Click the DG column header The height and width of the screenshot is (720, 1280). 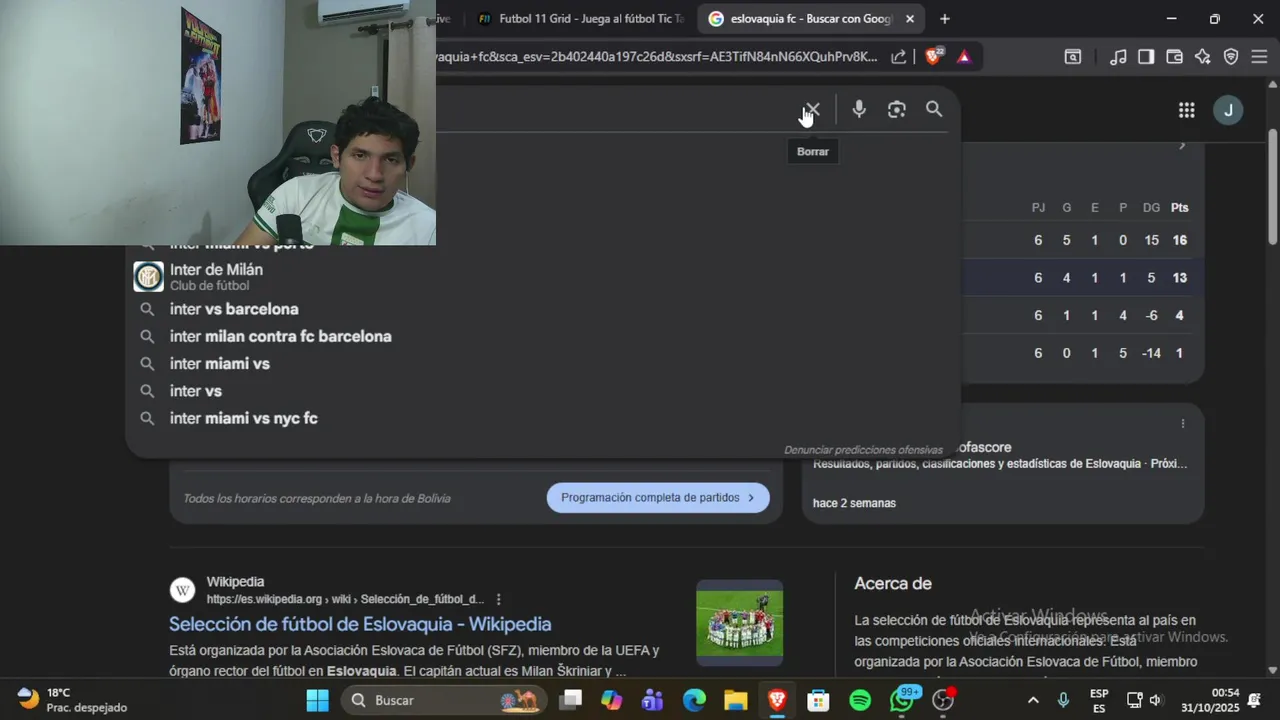click(1151, 207)
